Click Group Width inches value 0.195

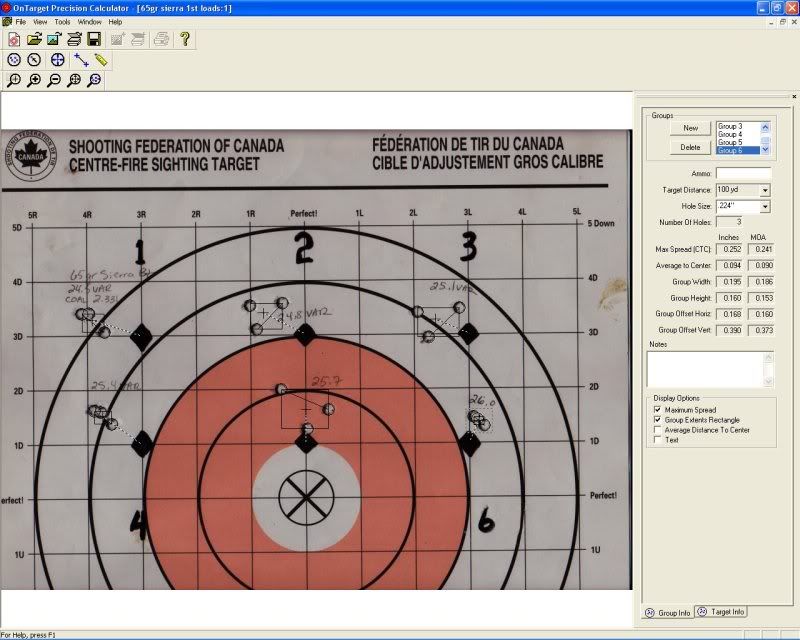(x=730, y=282)
